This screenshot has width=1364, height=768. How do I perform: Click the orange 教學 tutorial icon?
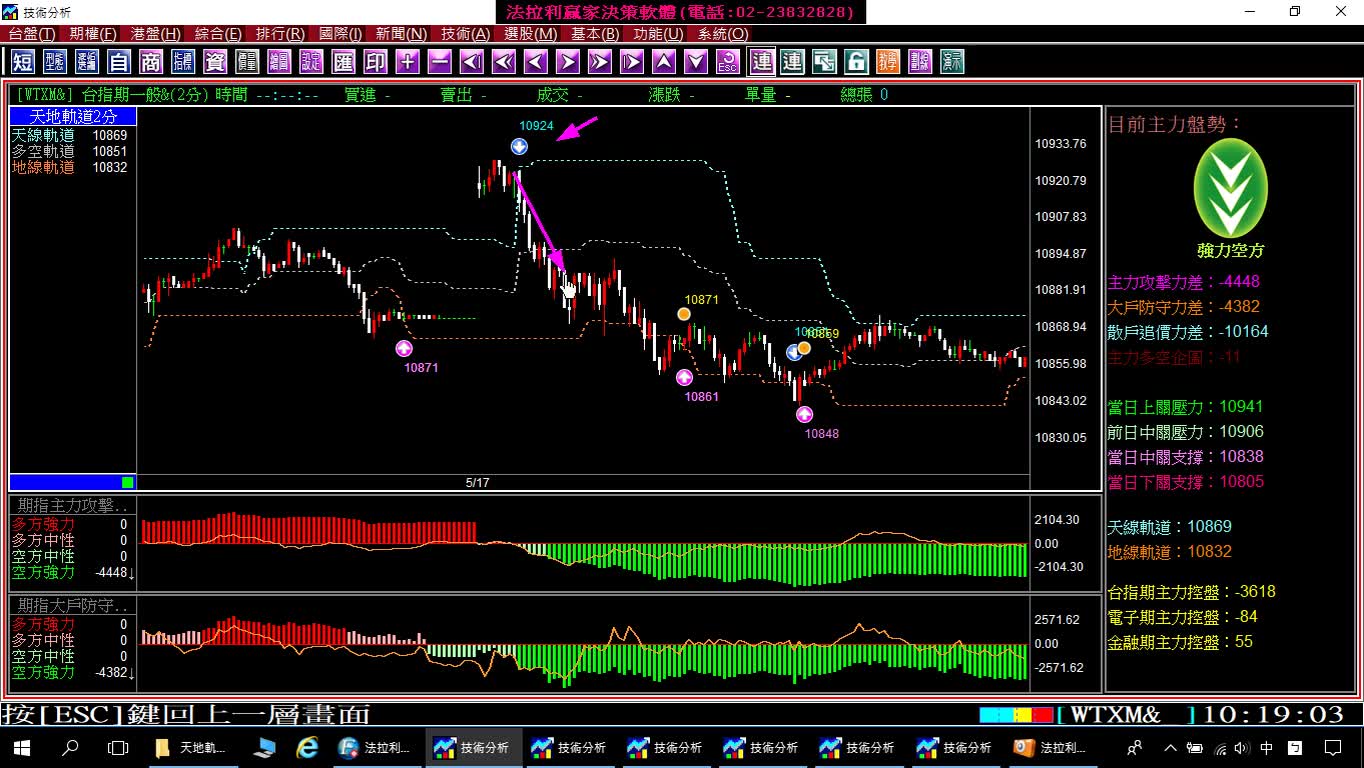click(888, 62)
